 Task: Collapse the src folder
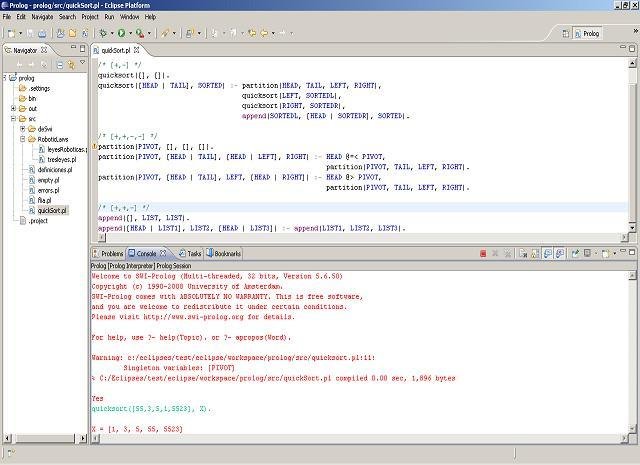pyautogui.click(x=13, y=118)
